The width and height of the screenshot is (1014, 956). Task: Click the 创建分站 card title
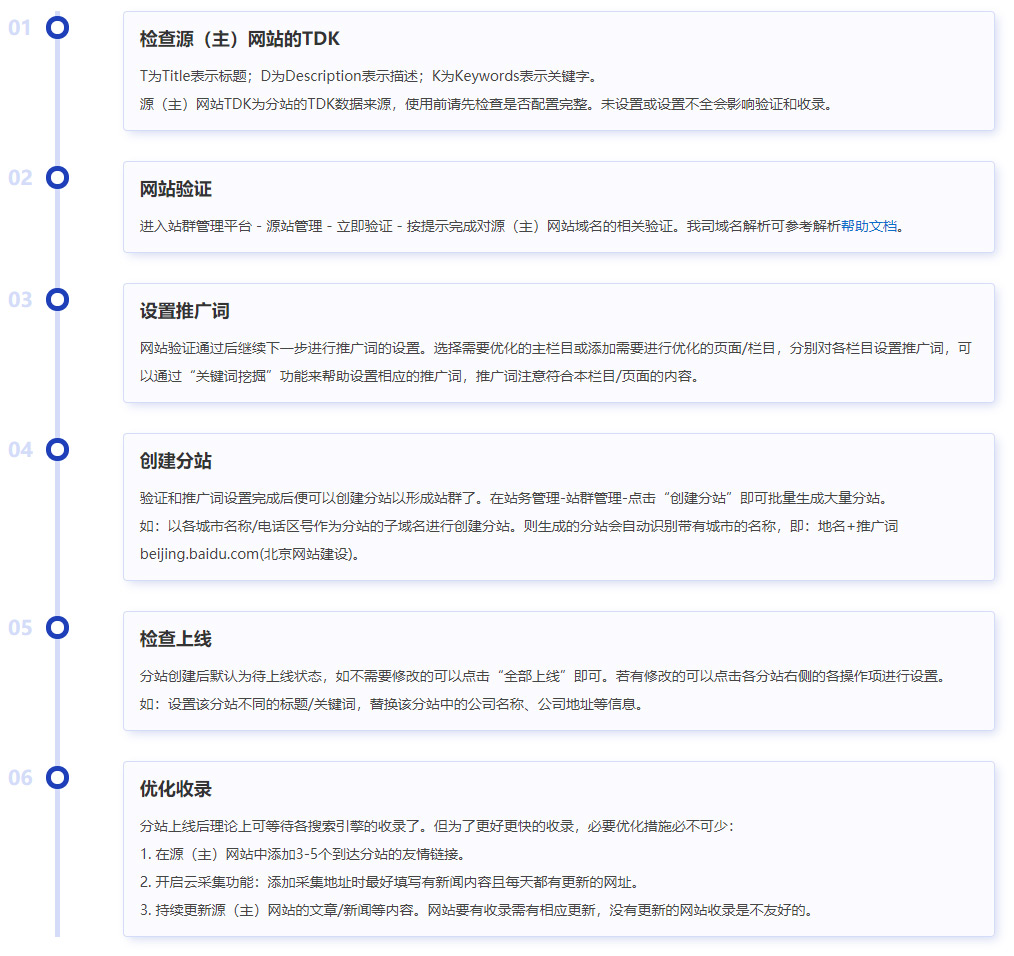176,461
